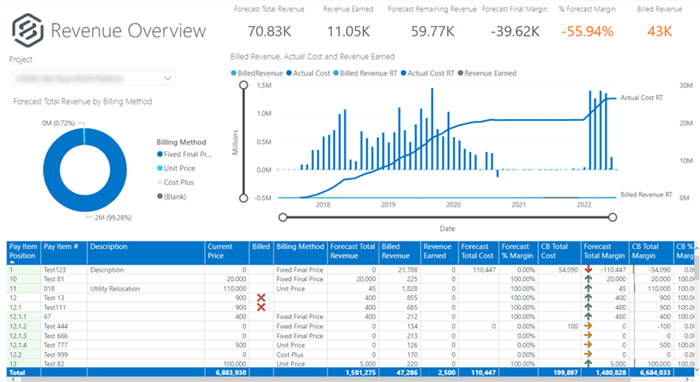Image resolution: width=700 pixels, height=382 pixels.
Task: Toggle the Billed Revenue RT legend marker
Action: point(336,73)
